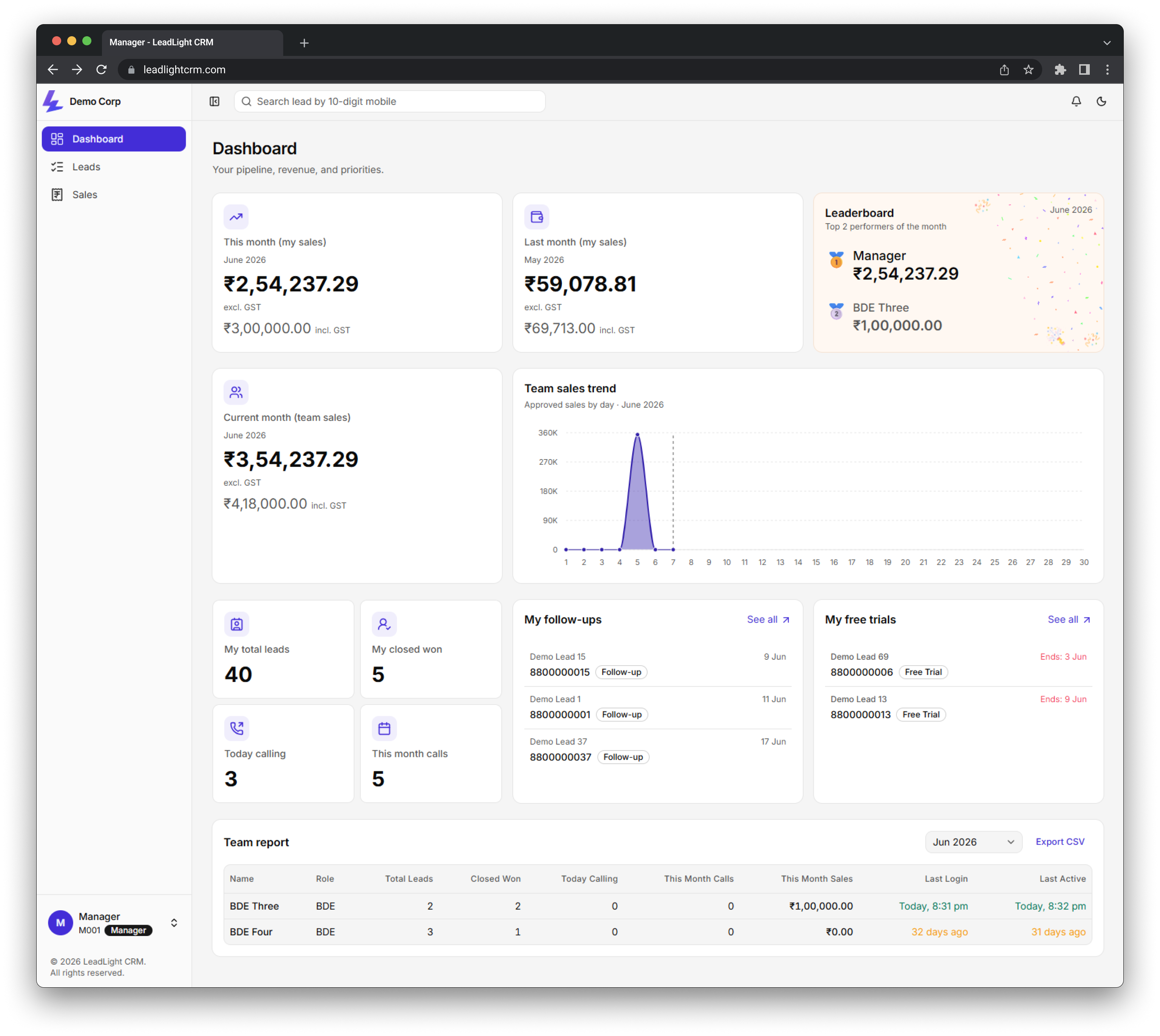Viewport: 1160px width, 1036px height.
Task: Click the contact icon on My total leads
Action: [236, 624]
